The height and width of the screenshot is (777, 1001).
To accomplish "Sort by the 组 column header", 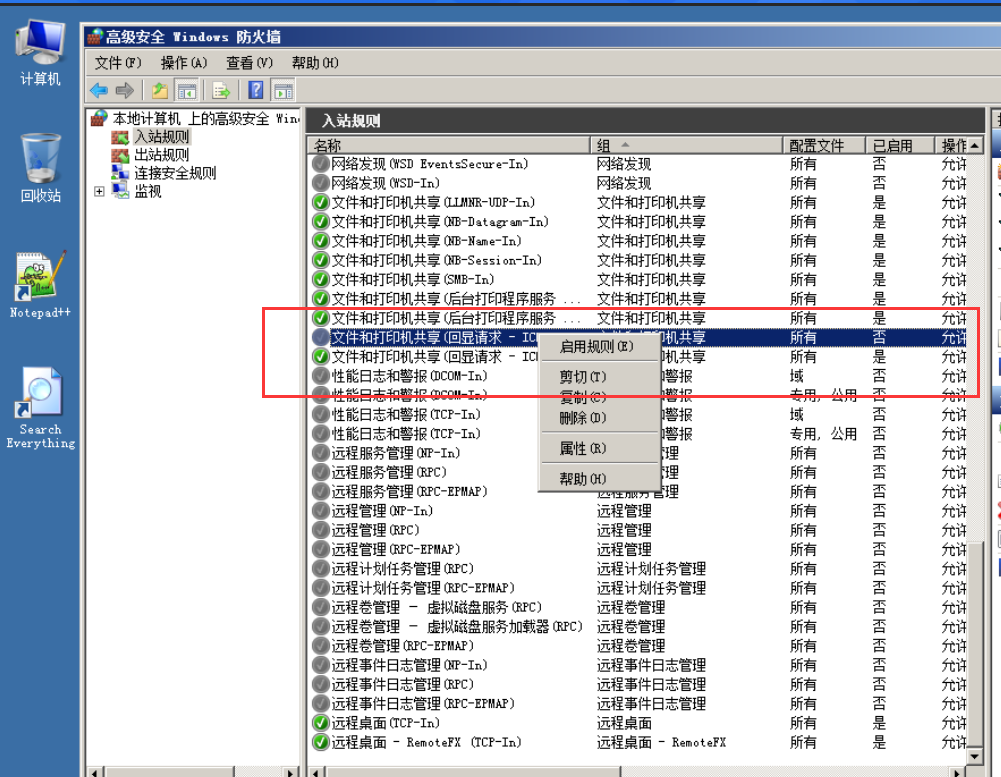I will [x=686, y=146].
